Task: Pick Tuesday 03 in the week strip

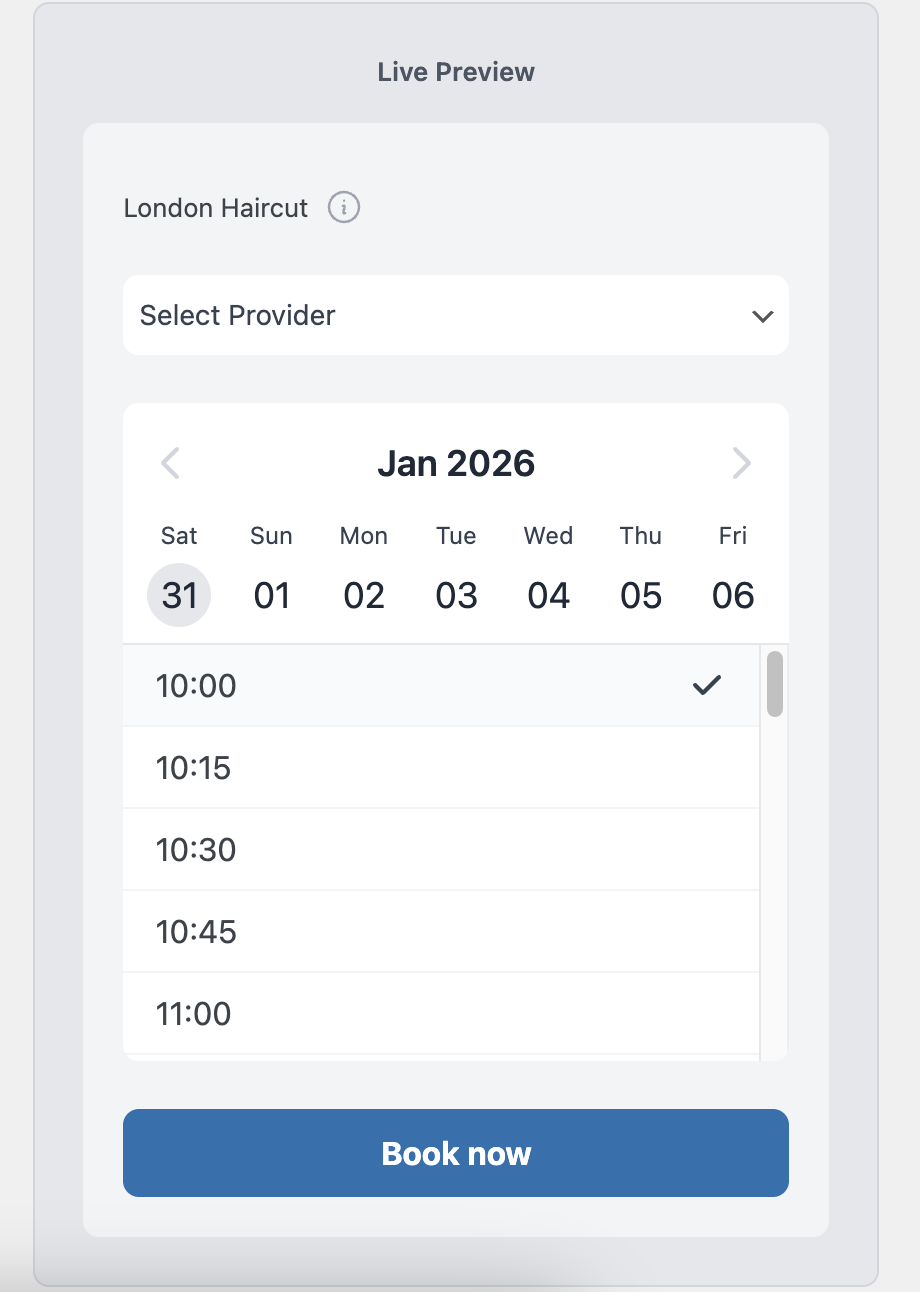Action: (456, 595)
